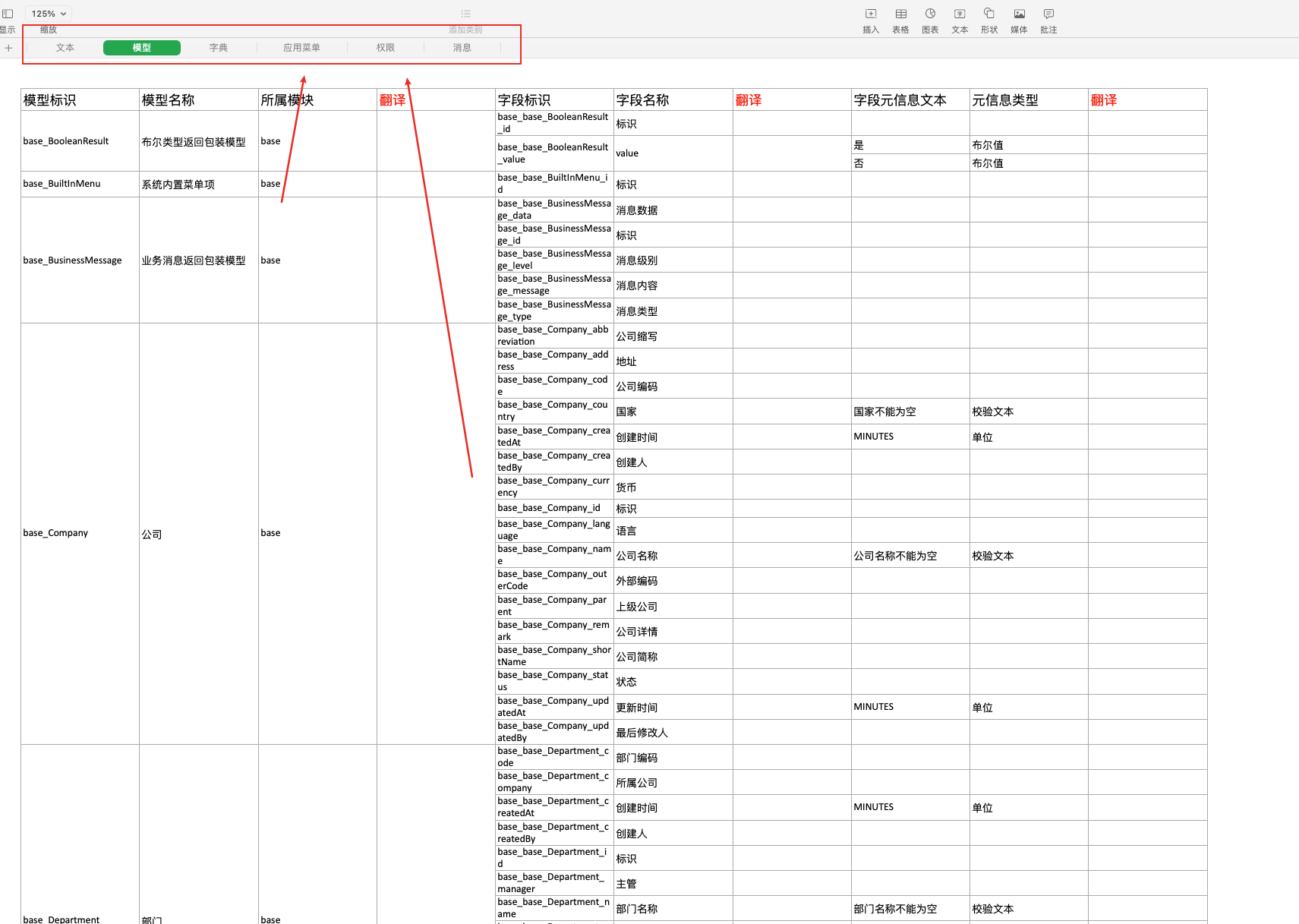Click the base_base_Company_id cell
The height and width of the screenshot is (924, 1299).
pyautogui.click(x=555, y=508)
